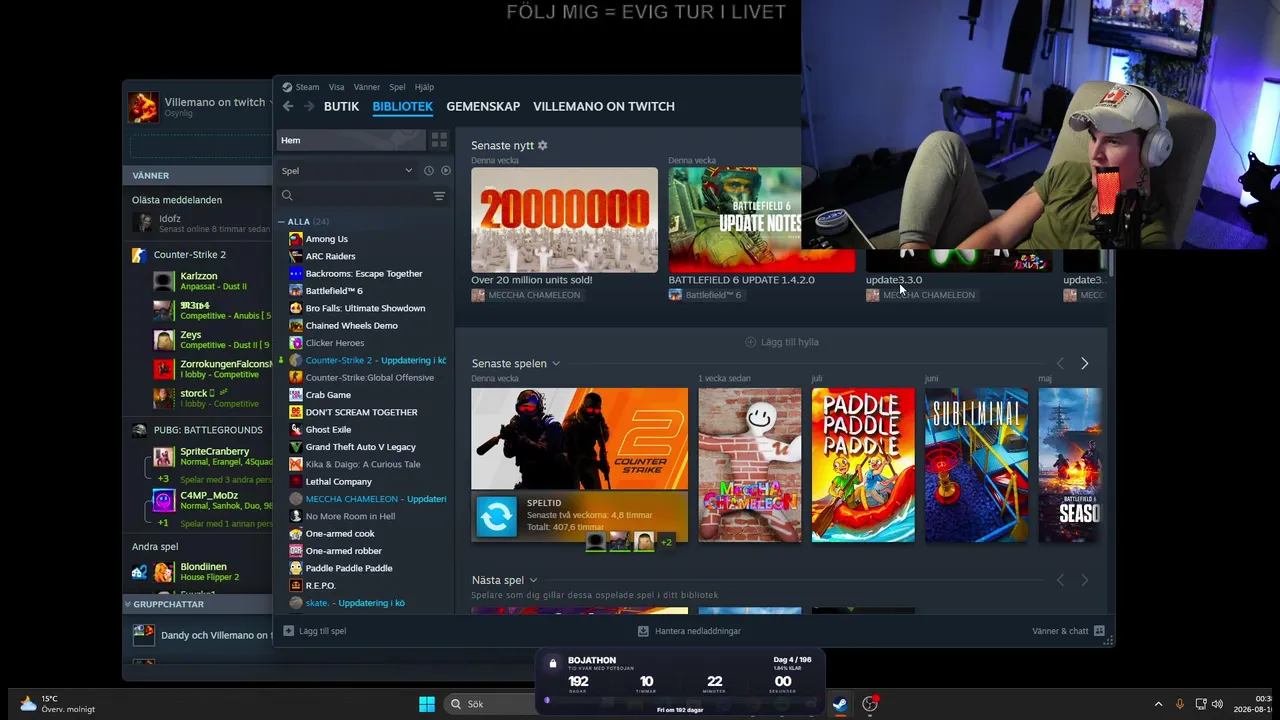Click the Windows taskbar Sök search box

(488, 704)
